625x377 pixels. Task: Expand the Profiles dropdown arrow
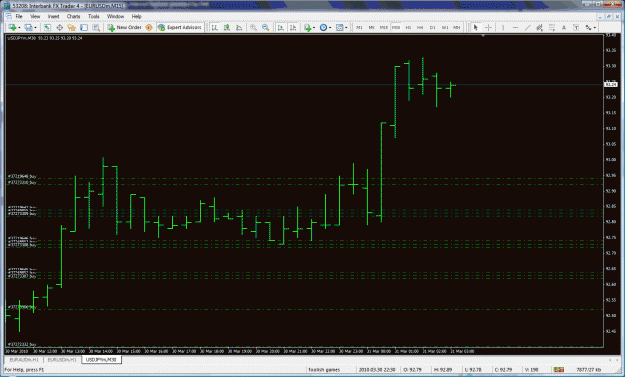35,27
